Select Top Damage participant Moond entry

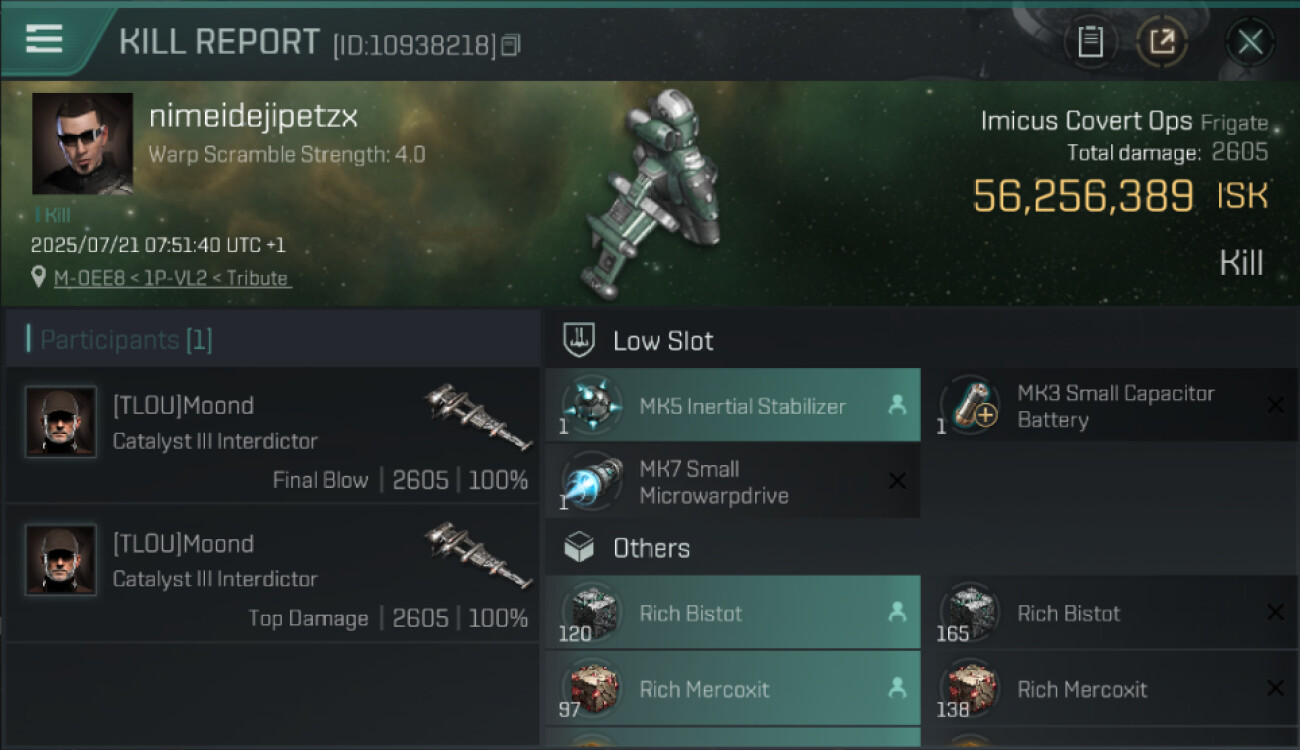pyautogui.click(x=270, y=573)
